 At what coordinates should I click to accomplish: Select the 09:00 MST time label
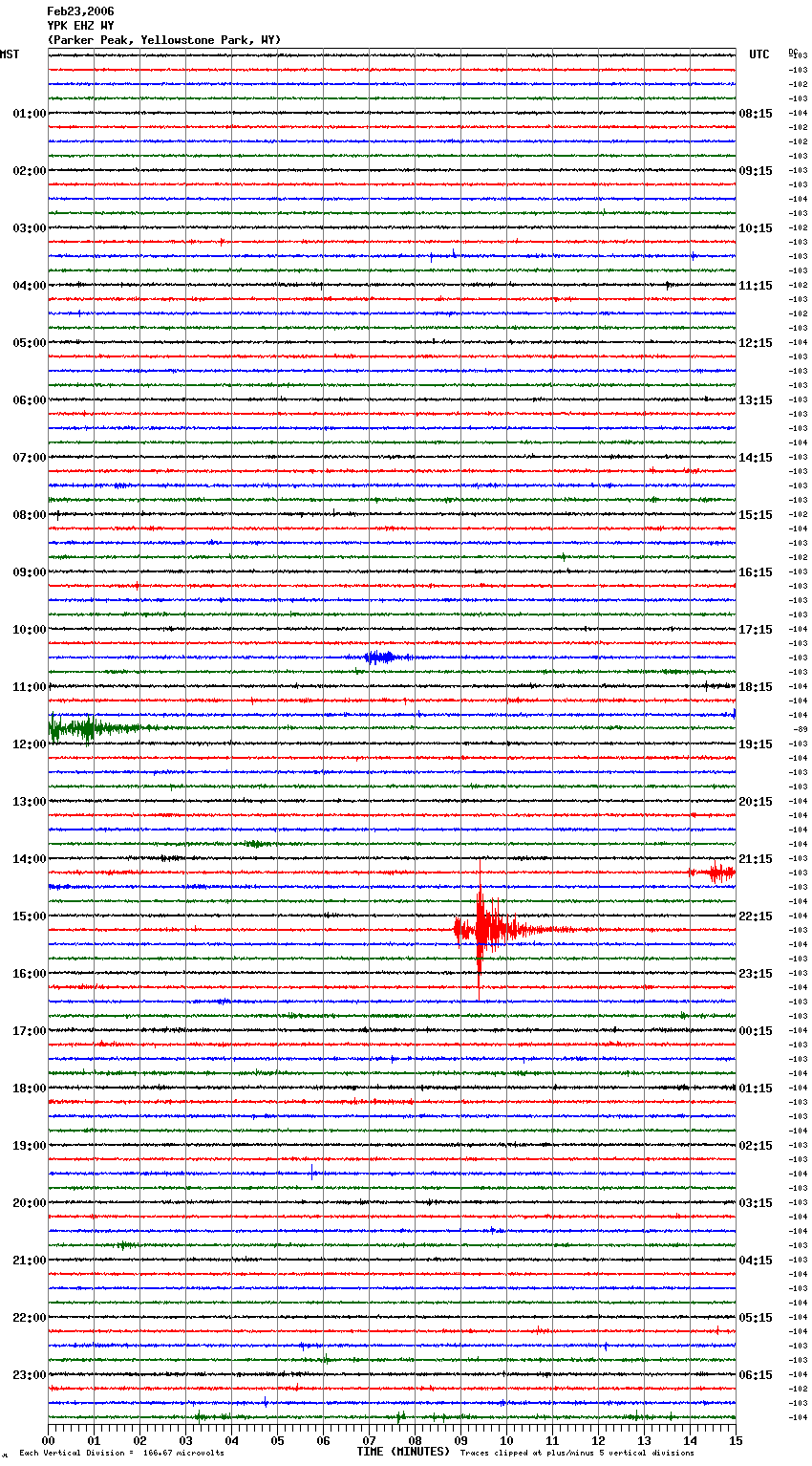tap(29, 572)
